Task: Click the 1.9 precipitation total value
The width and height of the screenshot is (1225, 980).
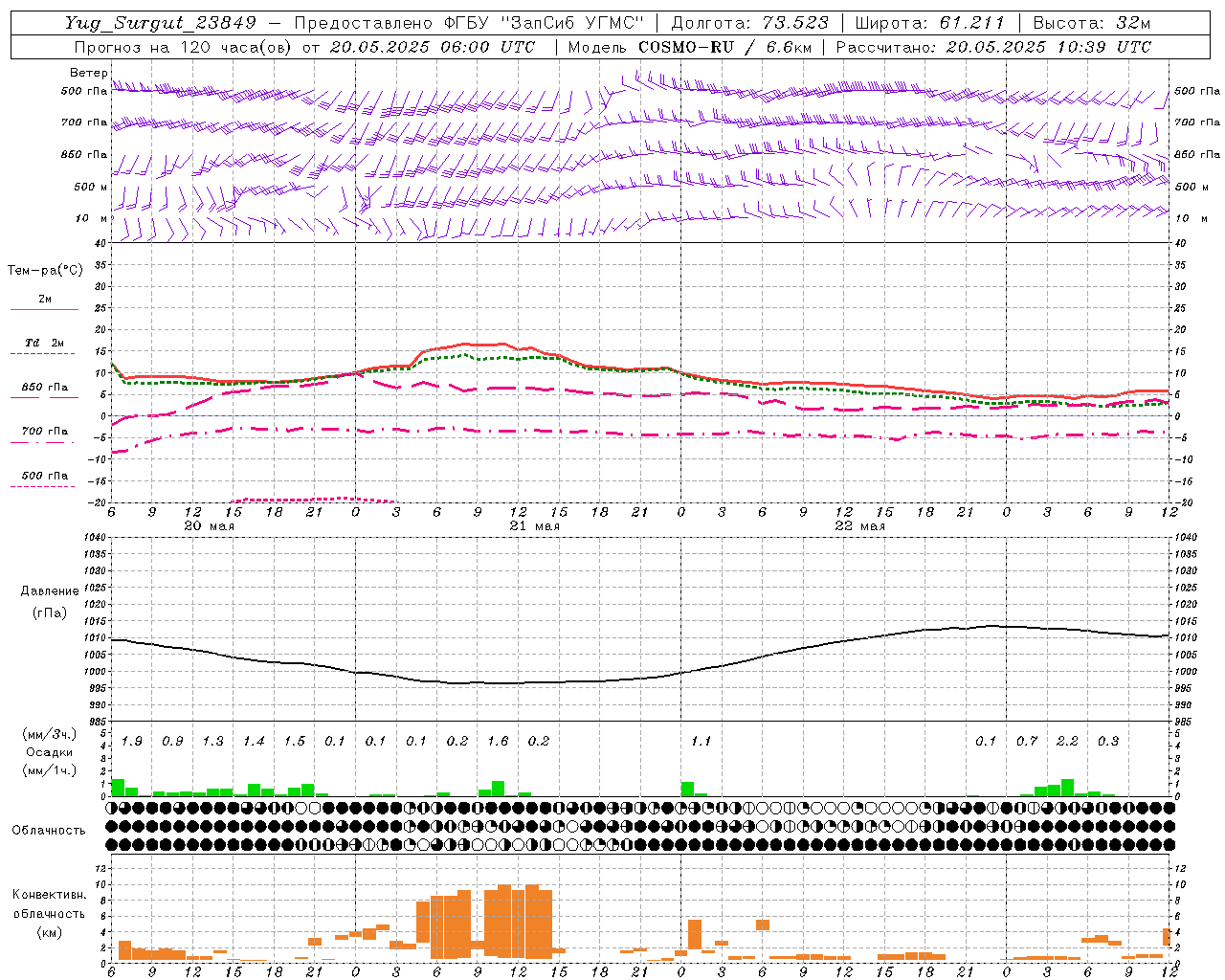Action: point(132,742)
